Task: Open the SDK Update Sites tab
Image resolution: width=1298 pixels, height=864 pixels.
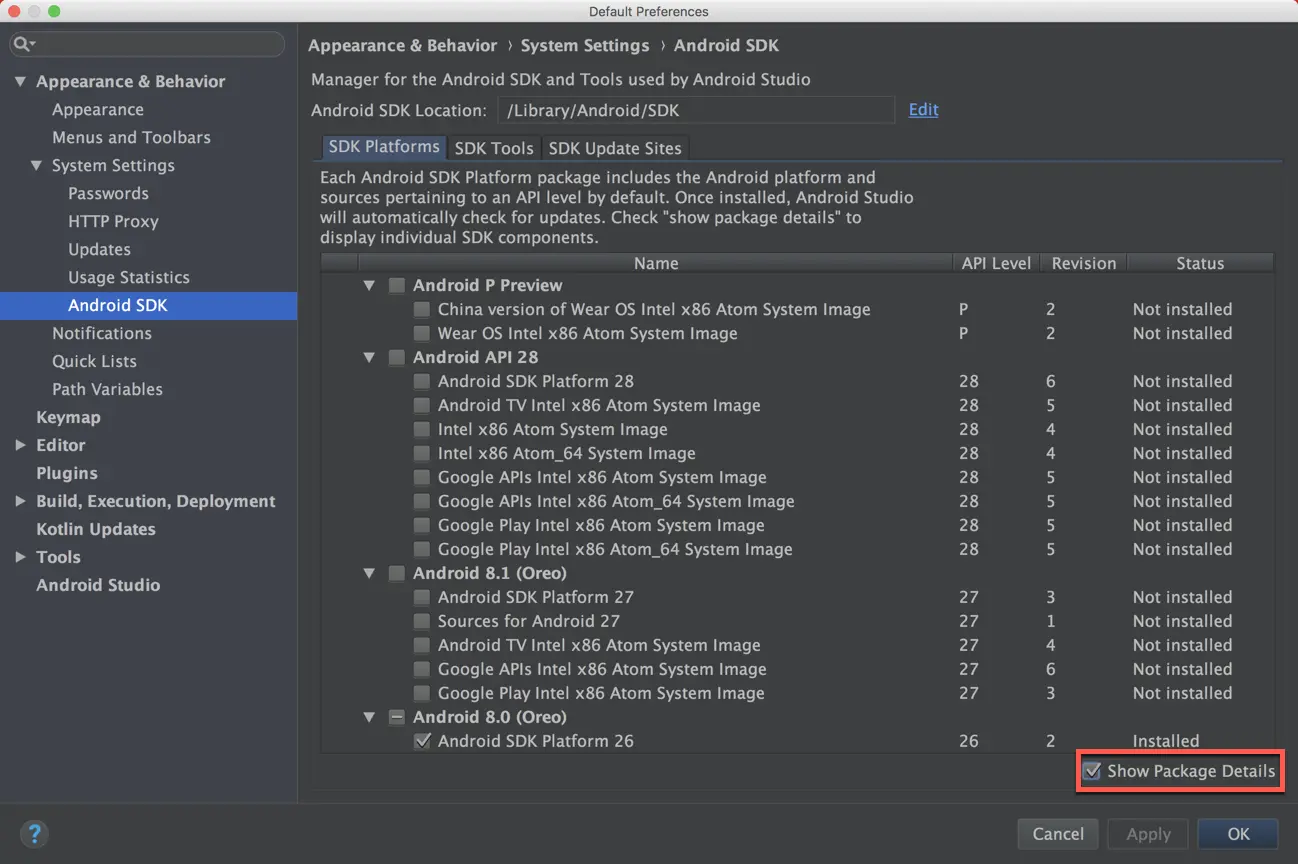Action: tap(615, 148)
